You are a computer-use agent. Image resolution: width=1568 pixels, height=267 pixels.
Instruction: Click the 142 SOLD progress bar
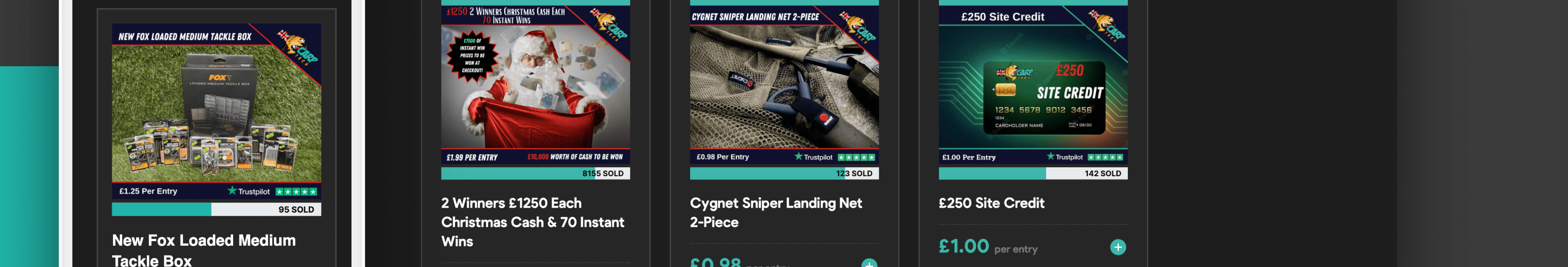pos(1033,173)
